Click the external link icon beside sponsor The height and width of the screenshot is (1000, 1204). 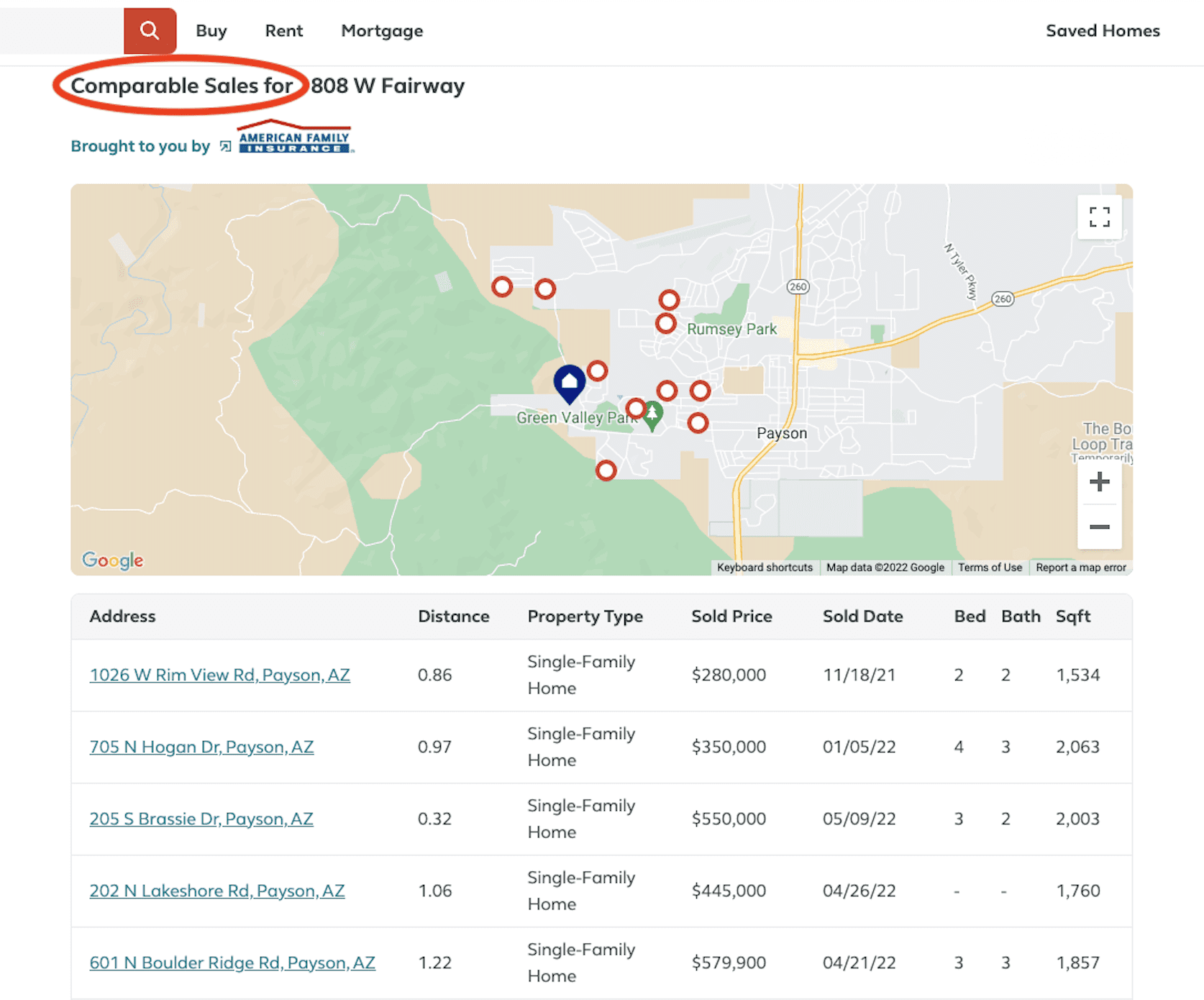(x=225, y=146)
